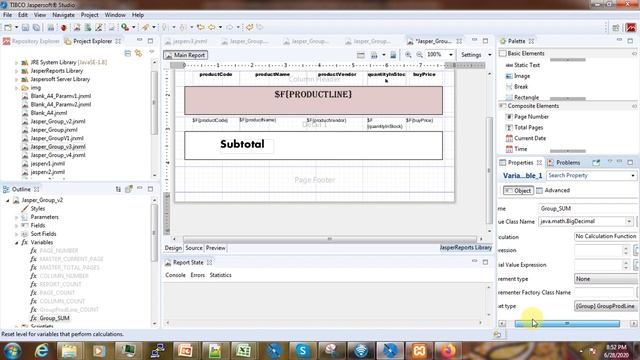
Task: Click the yellow back navigation arrow icon
Action: tap(211, 27)
